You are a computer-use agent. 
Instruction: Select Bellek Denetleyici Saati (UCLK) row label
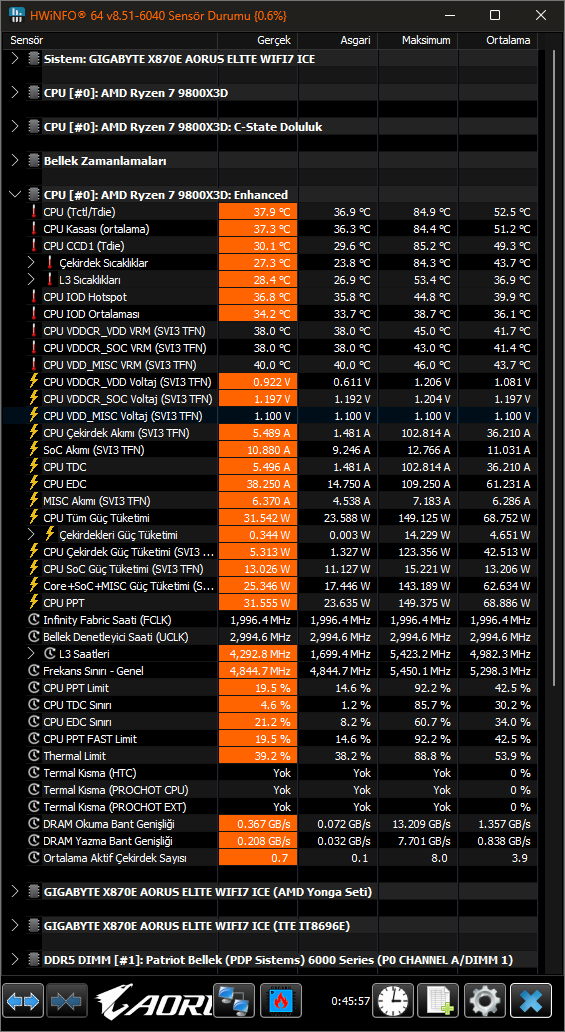coord(116,637)
